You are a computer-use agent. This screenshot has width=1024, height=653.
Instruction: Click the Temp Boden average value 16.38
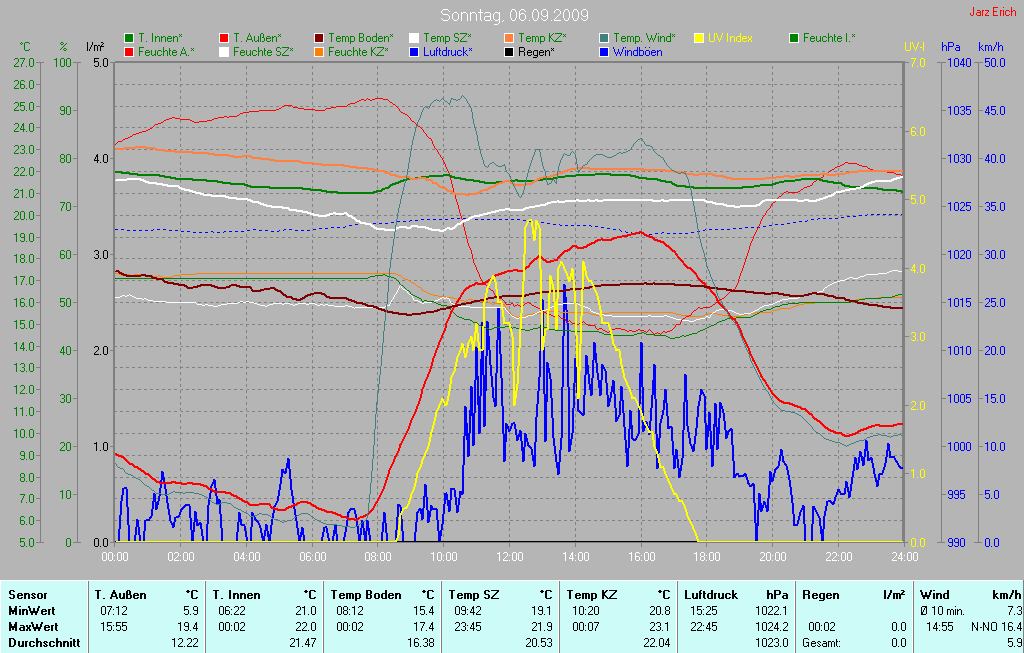point(420,643)
